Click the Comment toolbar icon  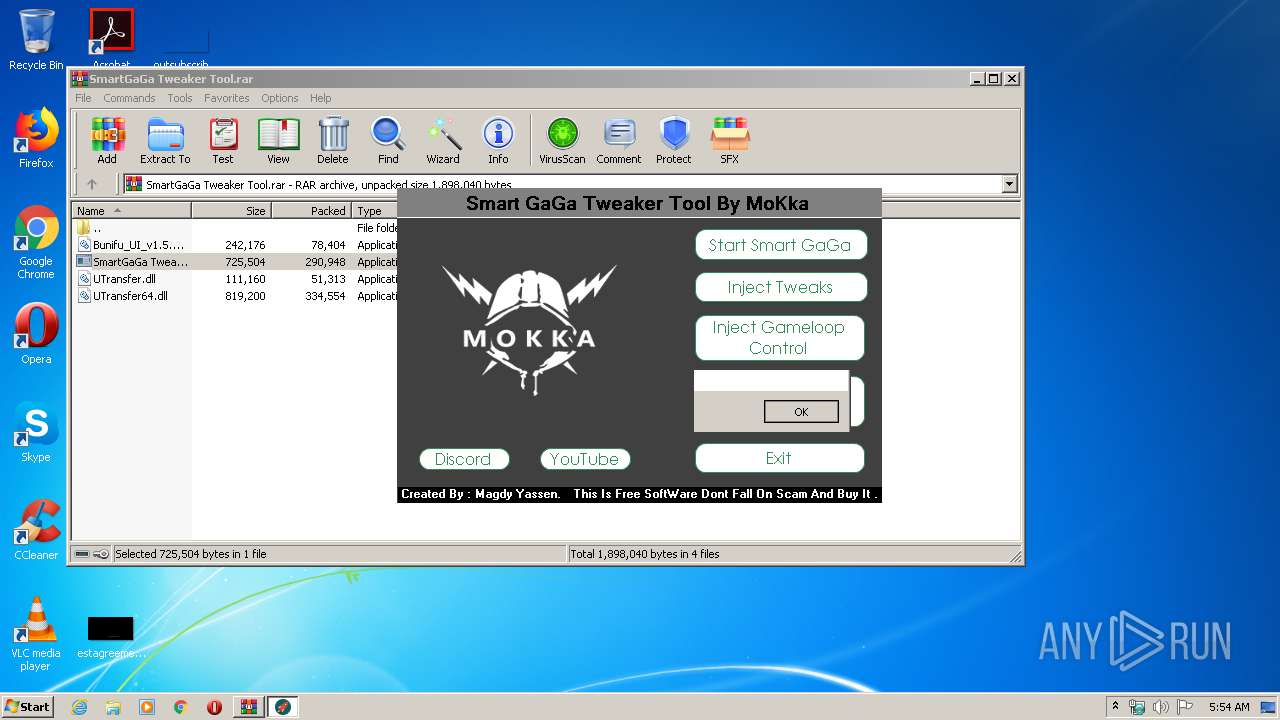click(619, 140)
